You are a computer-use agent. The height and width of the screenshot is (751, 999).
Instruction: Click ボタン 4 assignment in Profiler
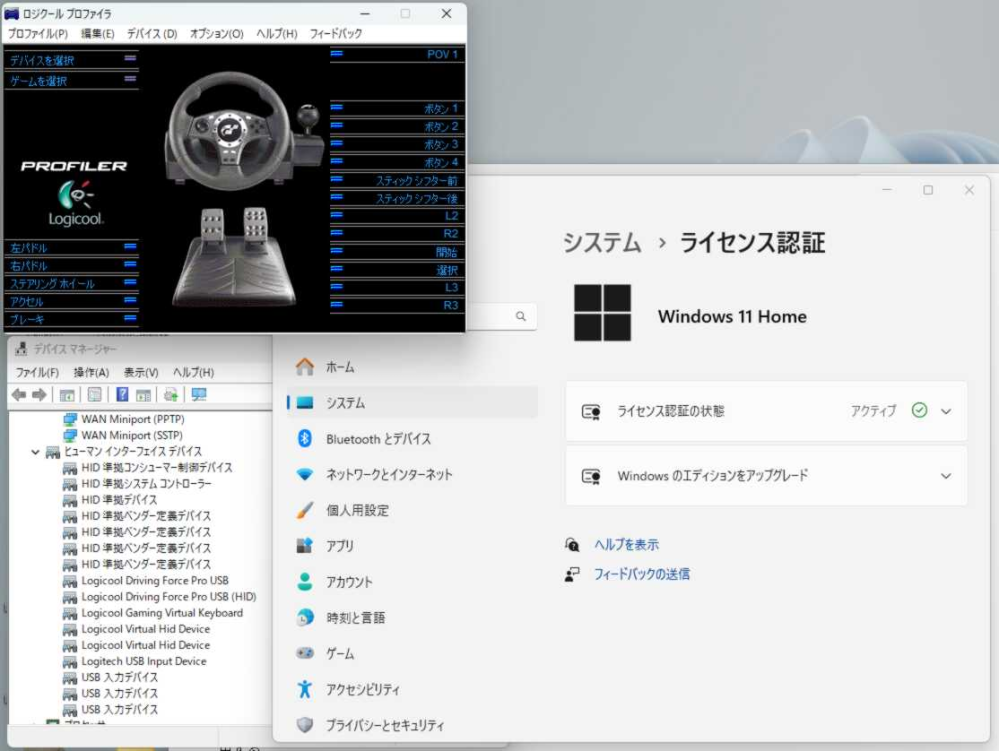[396, 162]
